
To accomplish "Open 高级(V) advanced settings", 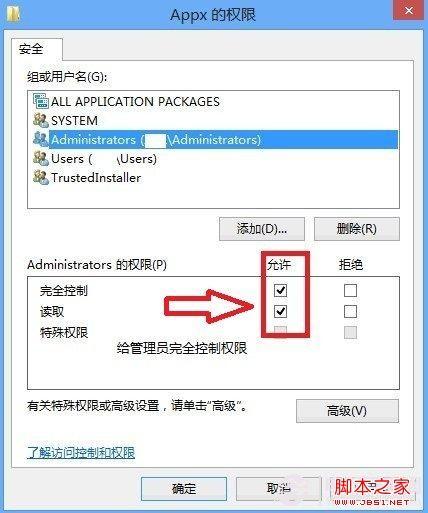I will (347, 411).
